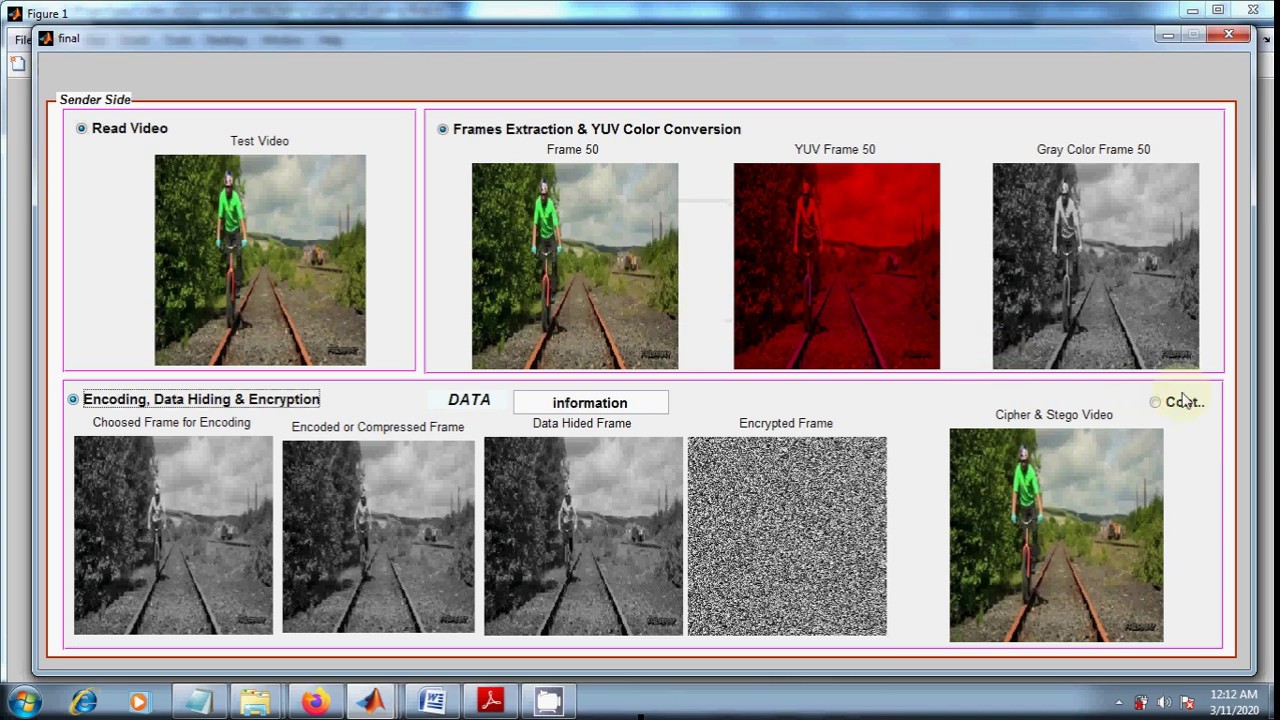The height and width of the screenshot is (720, 1280).
Task: Click the DATA input field containing 'information'
Action: point(590,403)
